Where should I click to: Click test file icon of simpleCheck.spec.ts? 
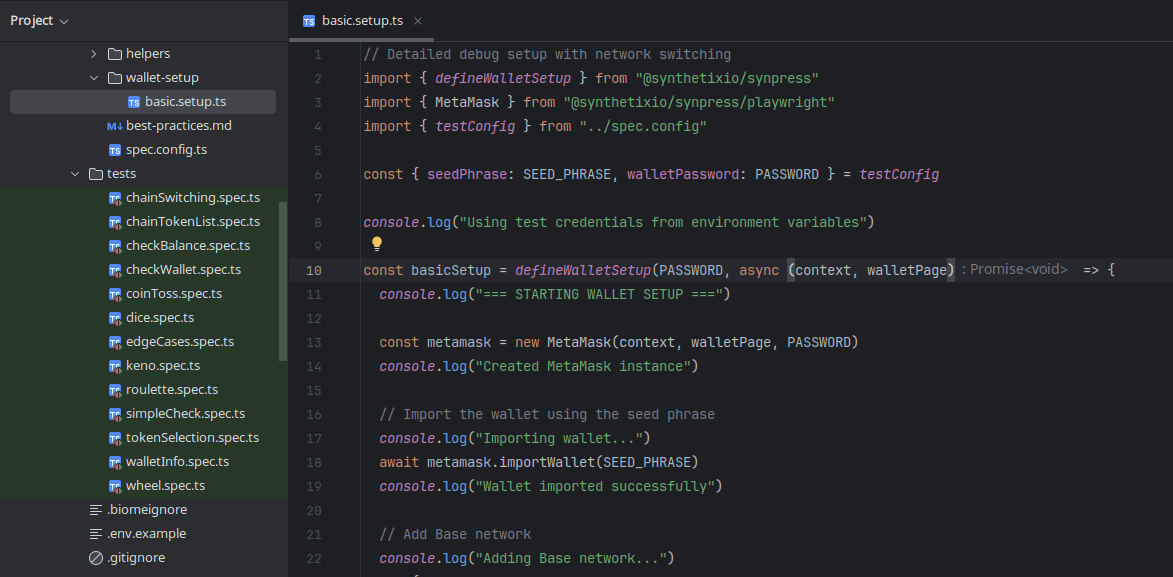114,414
